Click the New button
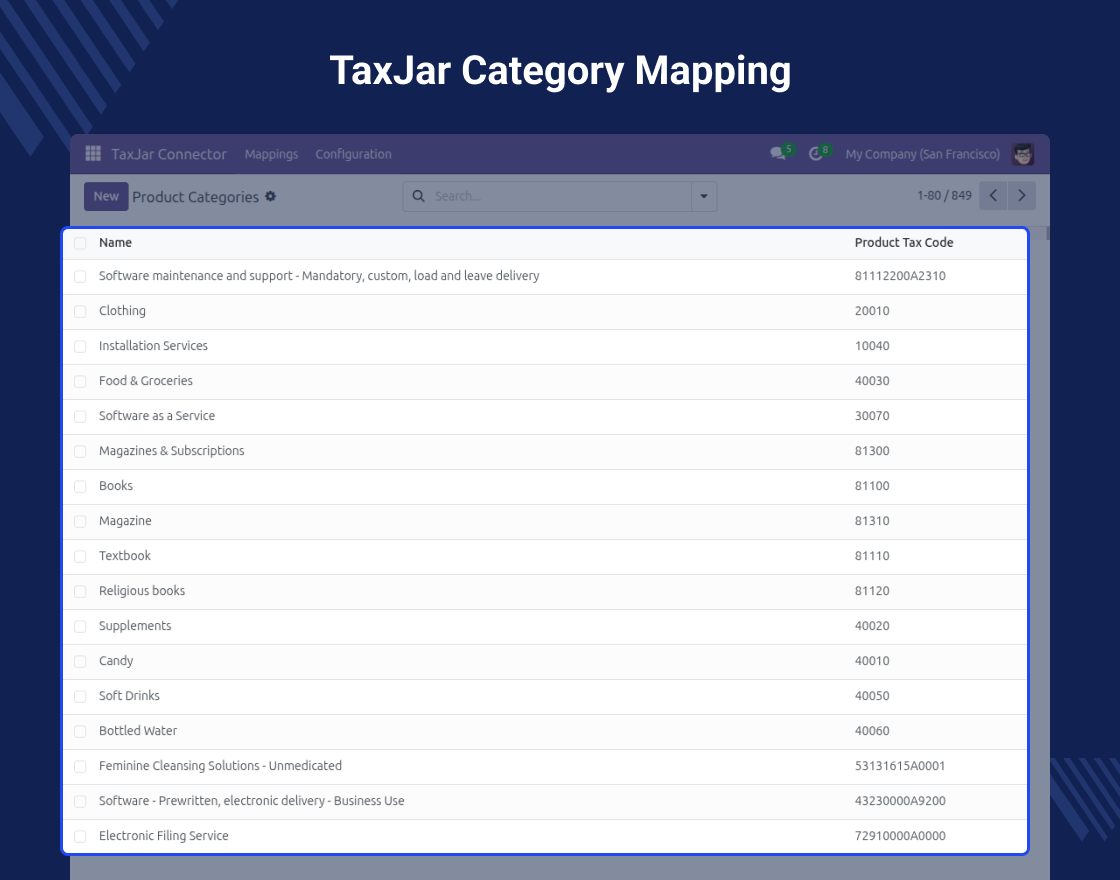1120x880 pixels. click(x=106, y=196)
